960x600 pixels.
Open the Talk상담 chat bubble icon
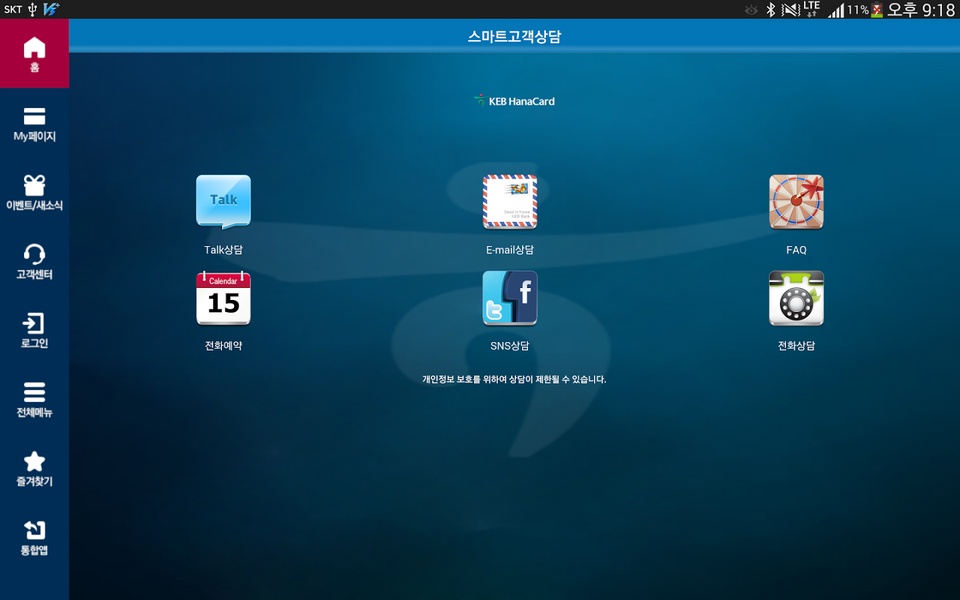click(x=223, y=202)
